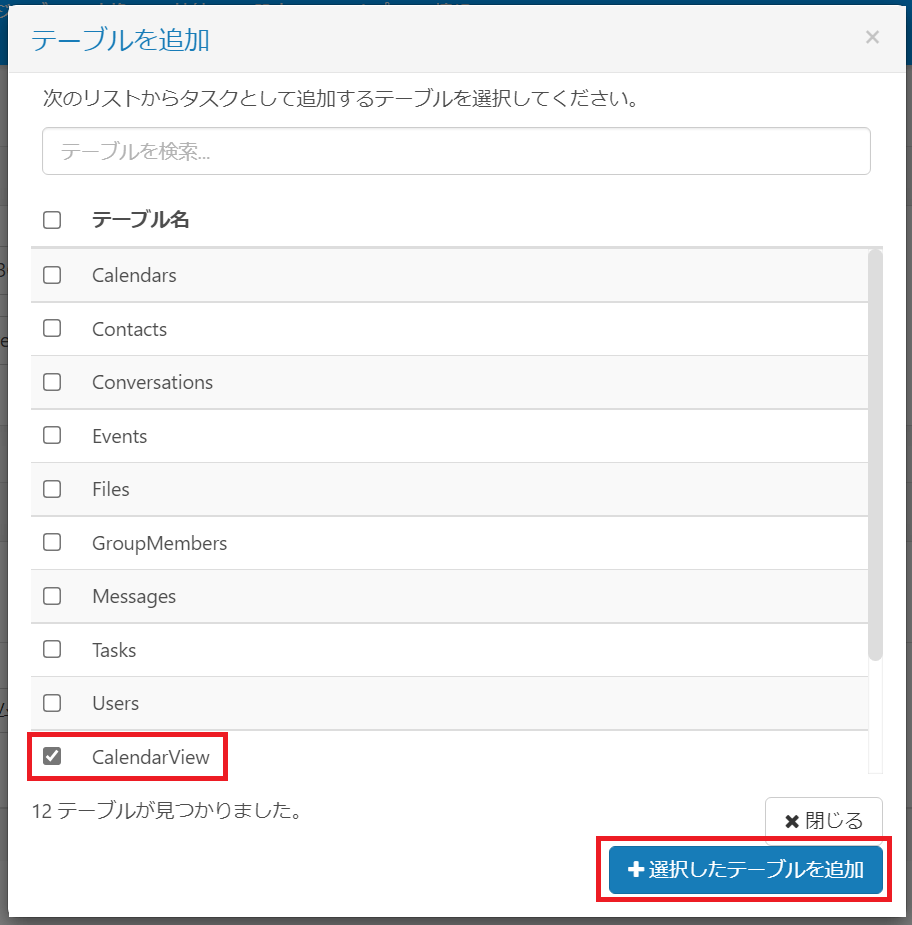Click the CalendarView table name text
Screen dimensions: 912x925
151,757
